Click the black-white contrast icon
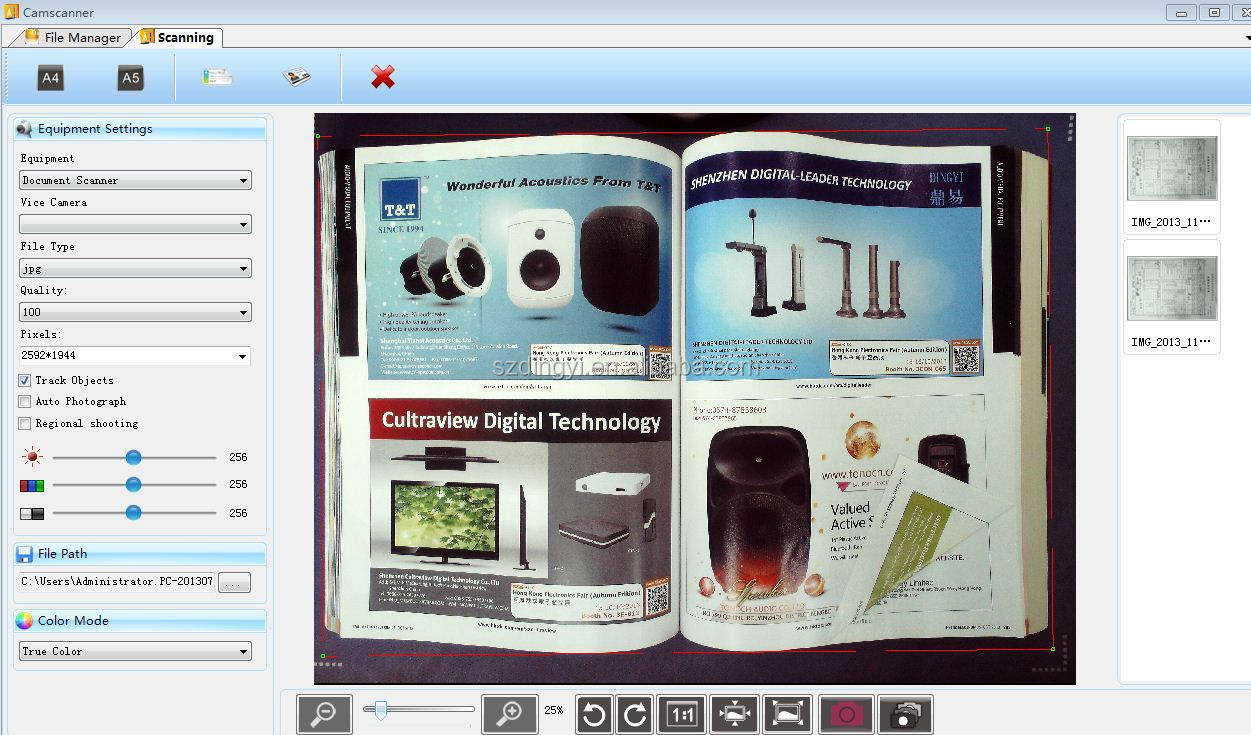 pos(32,513)
